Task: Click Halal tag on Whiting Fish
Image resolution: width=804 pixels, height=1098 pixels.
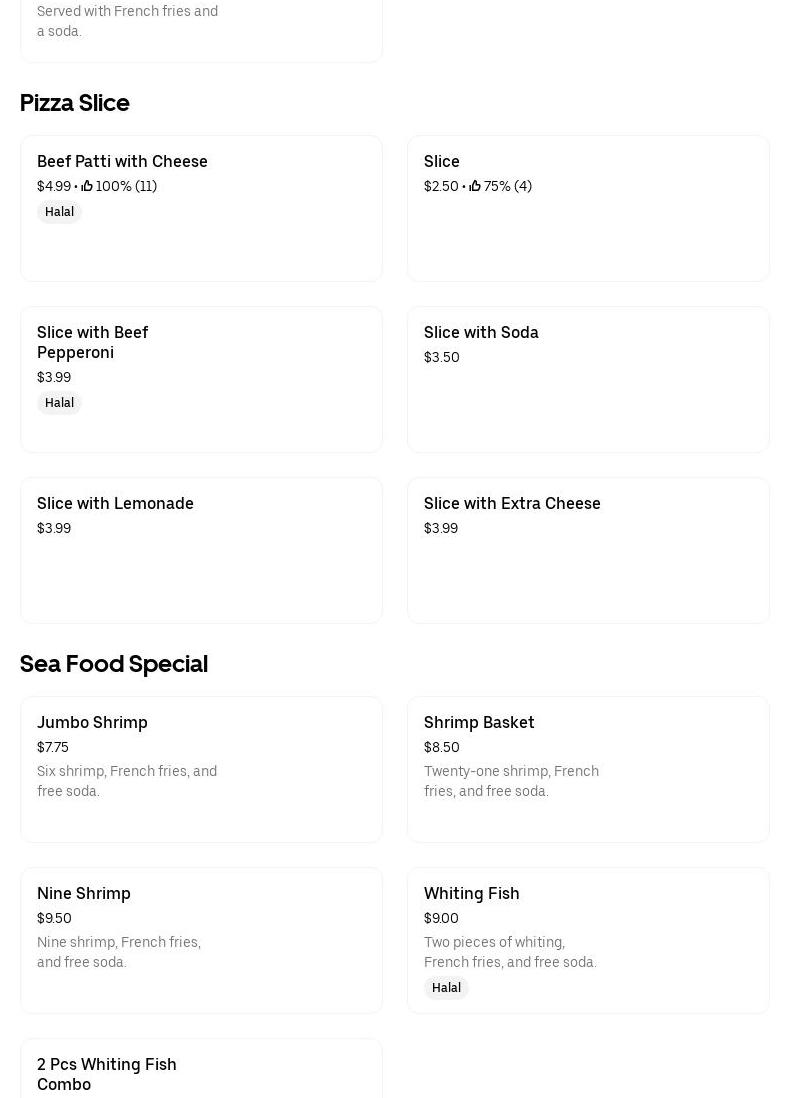Action: point(446,988)
